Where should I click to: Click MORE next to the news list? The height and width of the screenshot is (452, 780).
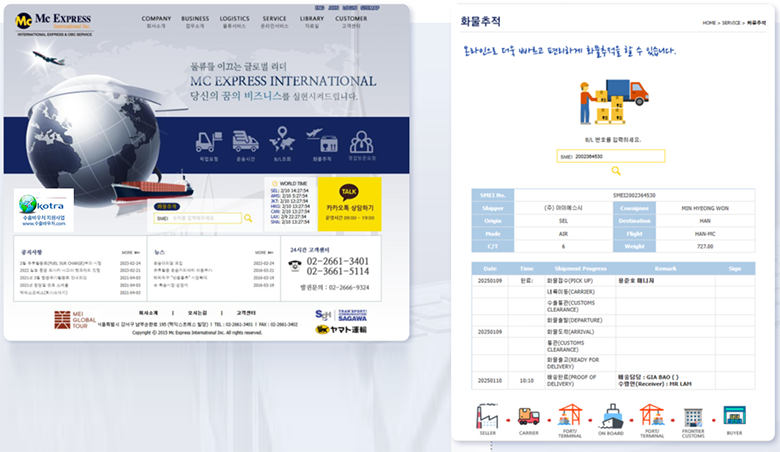(264, 253)
